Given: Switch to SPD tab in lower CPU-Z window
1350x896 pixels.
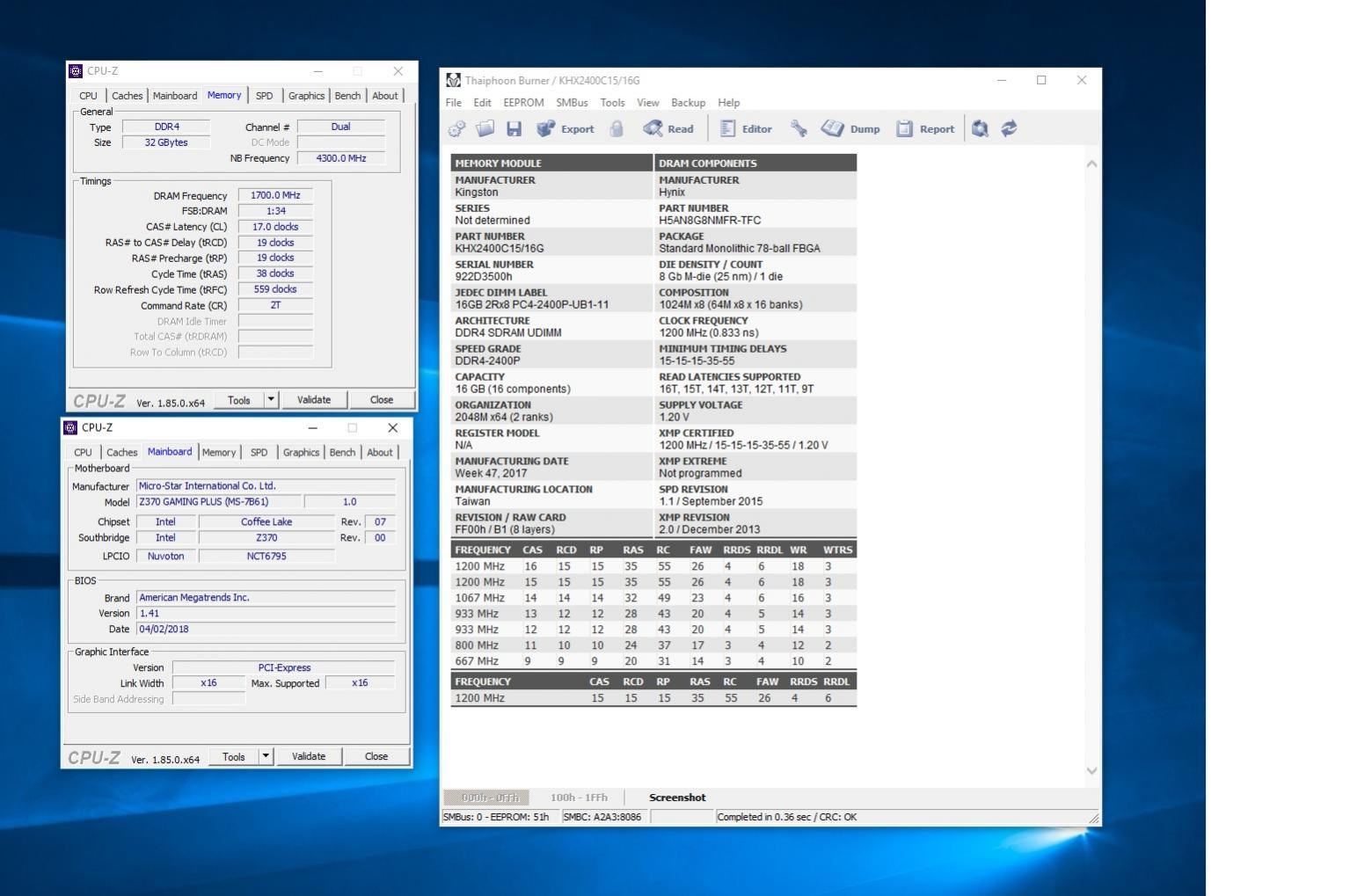Looking at the screenshot, I should [259, 453].
